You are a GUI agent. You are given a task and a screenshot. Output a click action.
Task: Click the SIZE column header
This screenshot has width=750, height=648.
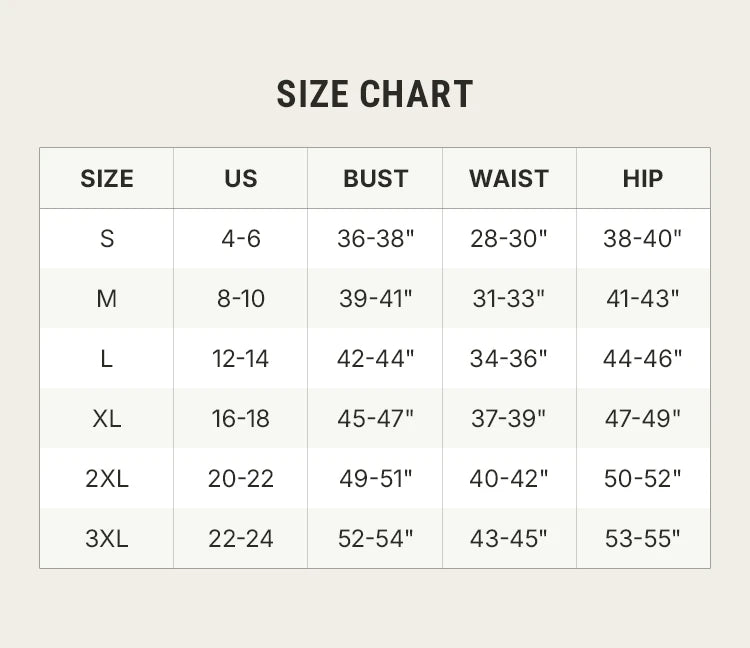pyautogui.click(x=107, y=179)
